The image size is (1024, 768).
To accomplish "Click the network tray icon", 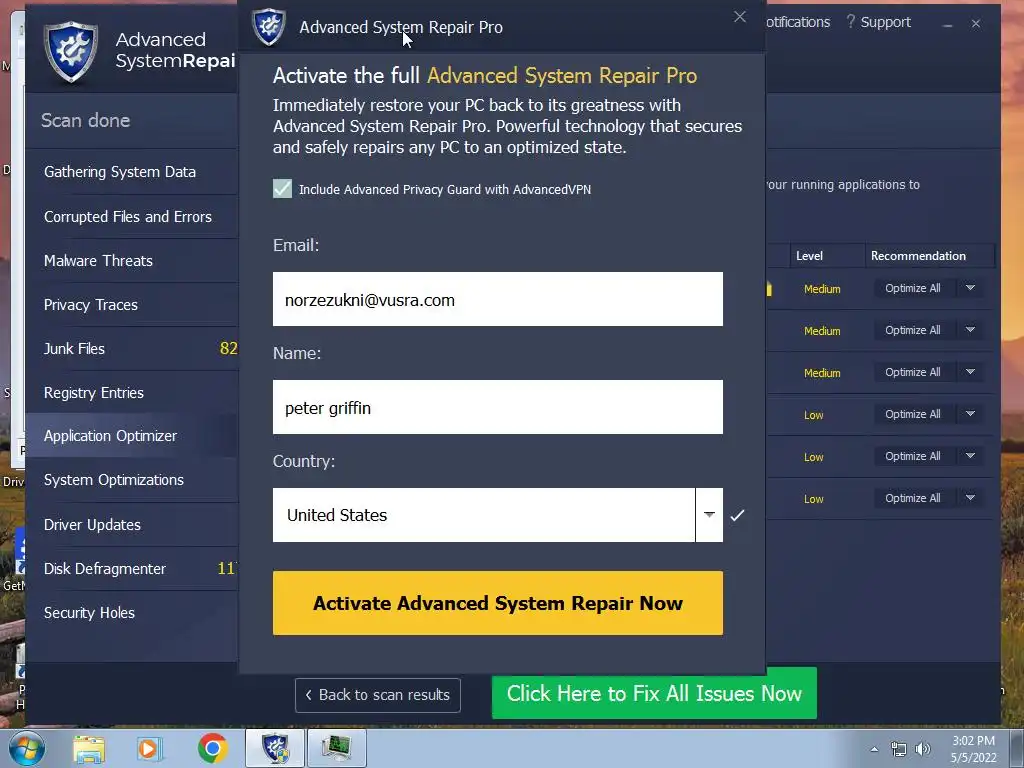I will coord(899,749).
